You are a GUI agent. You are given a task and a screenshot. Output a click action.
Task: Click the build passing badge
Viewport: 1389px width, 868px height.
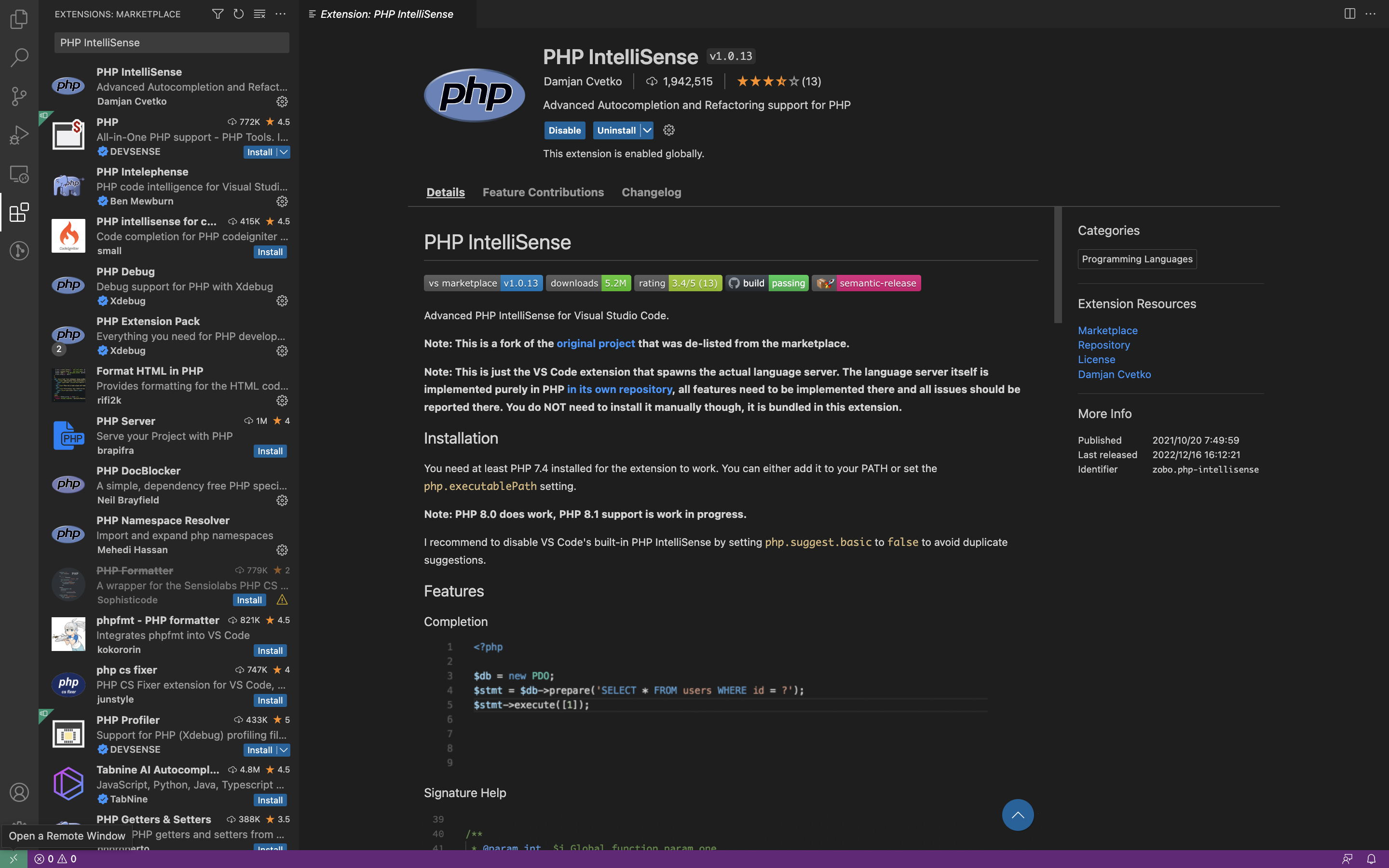pos(767,283)
